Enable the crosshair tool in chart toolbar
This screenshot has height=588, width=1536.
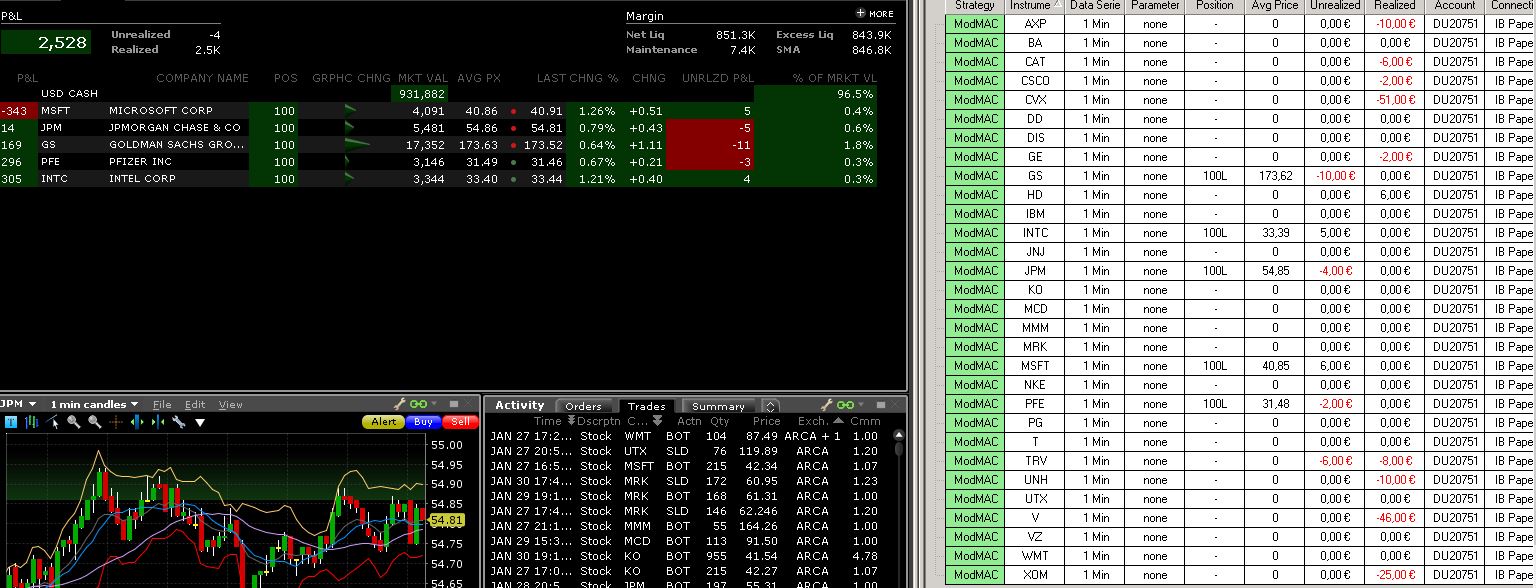coord(116,422)
